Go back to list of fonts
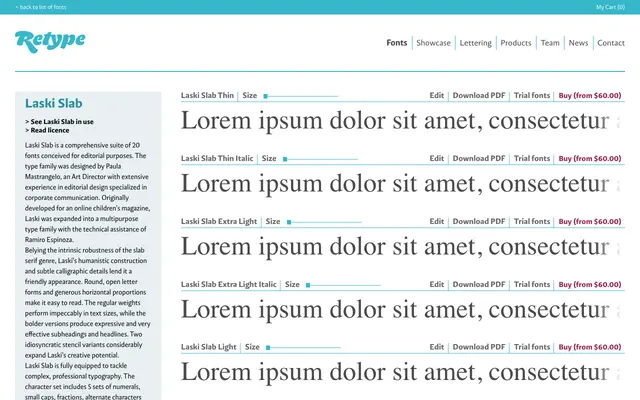This screenshot has width=640, height=400. pyautogui.click(x=41, y=7)
